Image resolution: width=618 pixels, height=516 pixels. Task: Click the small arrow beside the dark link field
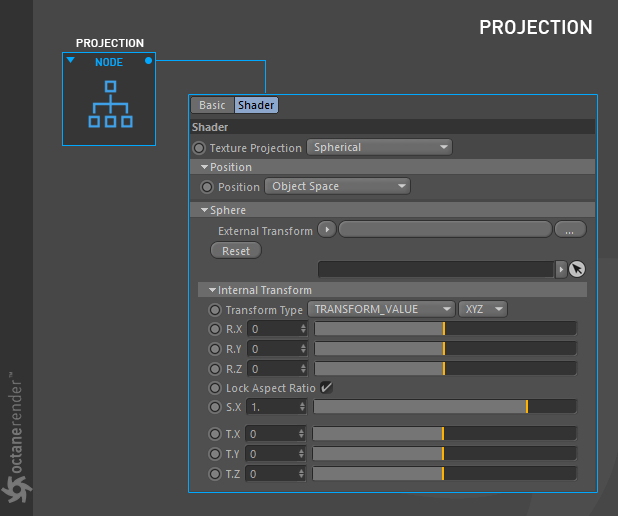click(560, 270)
